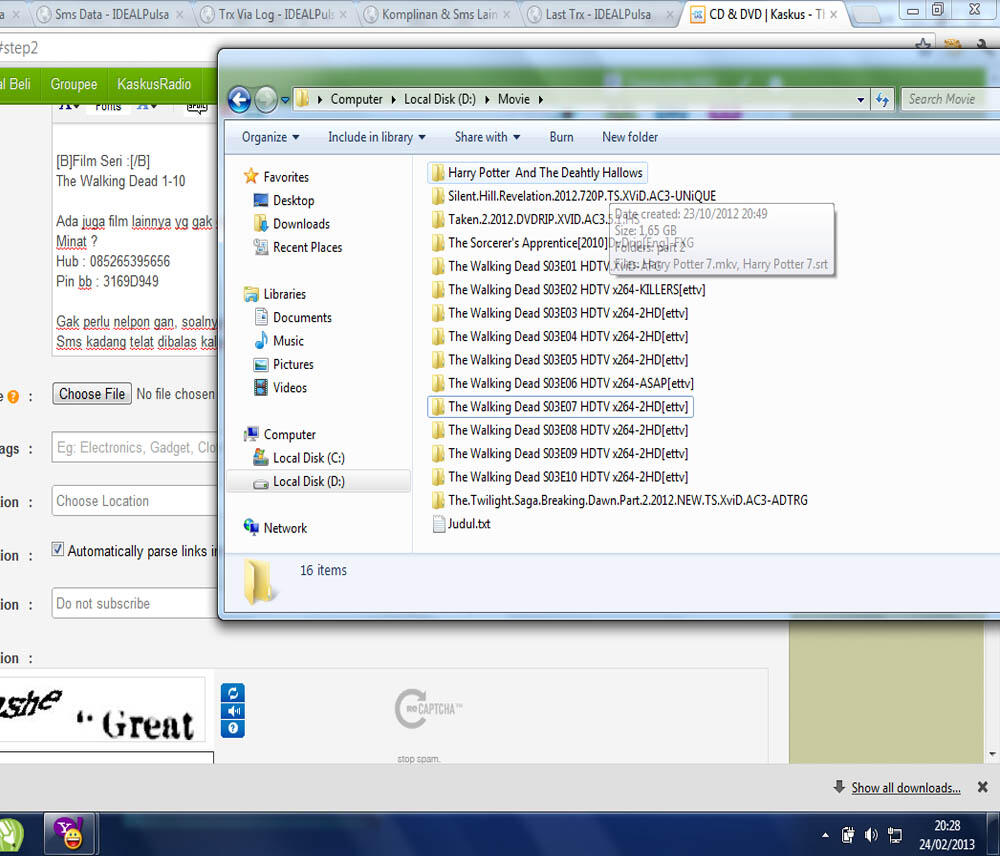Open the Choose Location dropdown
1000x856 pixels.
pos(135,501)
